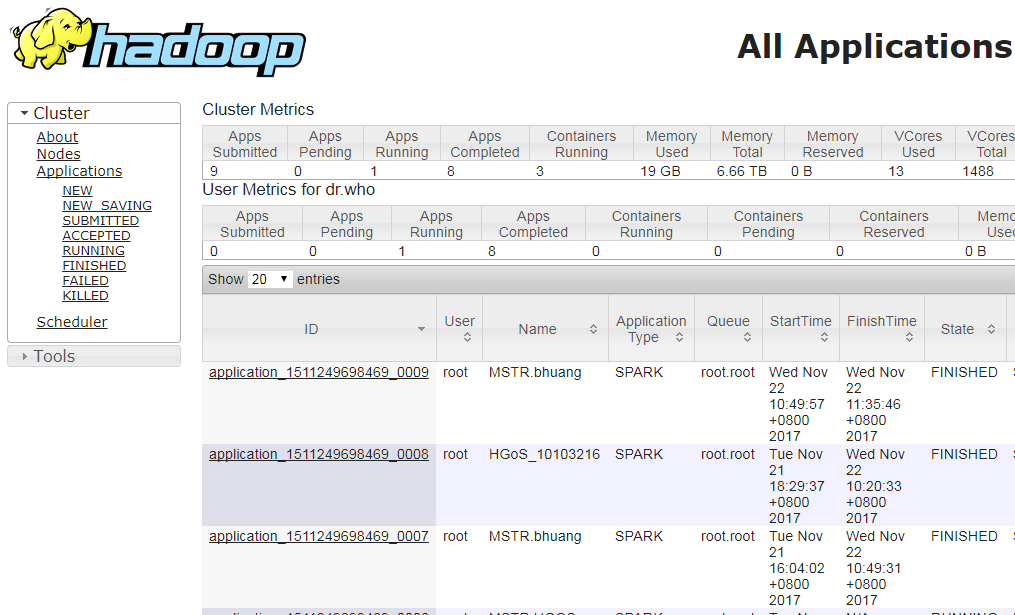This screenshot has height=615, width=1015.
Task: Filter applications by RUNNING state
Action: (x=93, y=251)
